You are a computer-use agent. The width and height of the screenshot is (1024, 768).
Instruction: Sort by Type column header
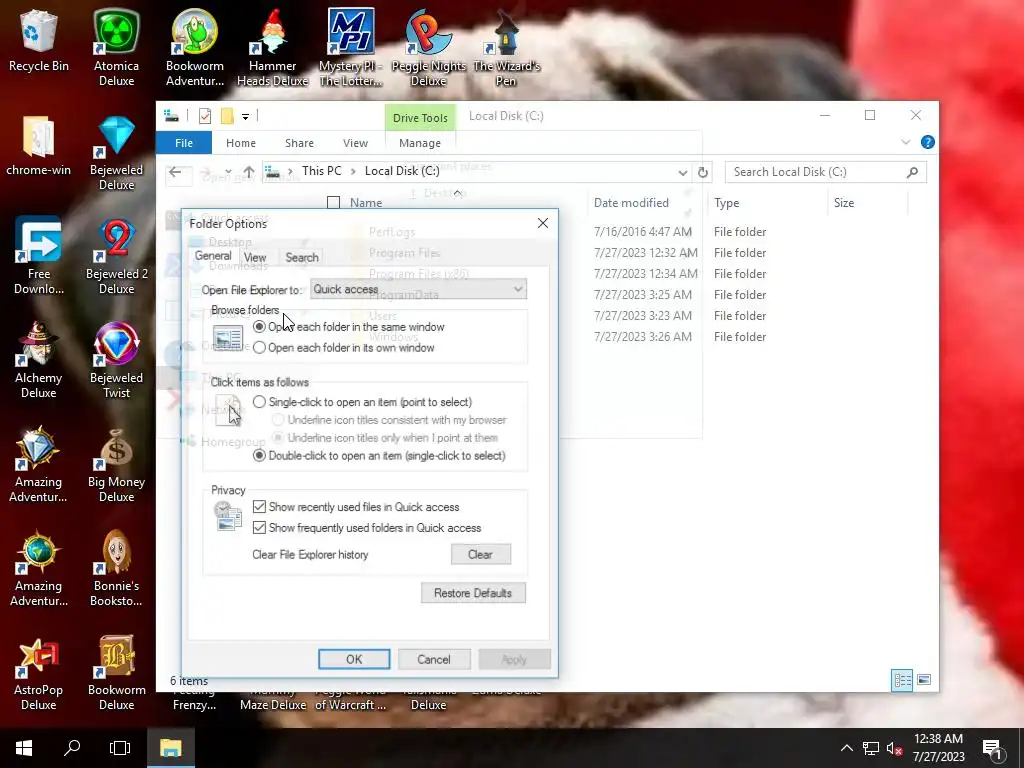(x=726, y=202)
